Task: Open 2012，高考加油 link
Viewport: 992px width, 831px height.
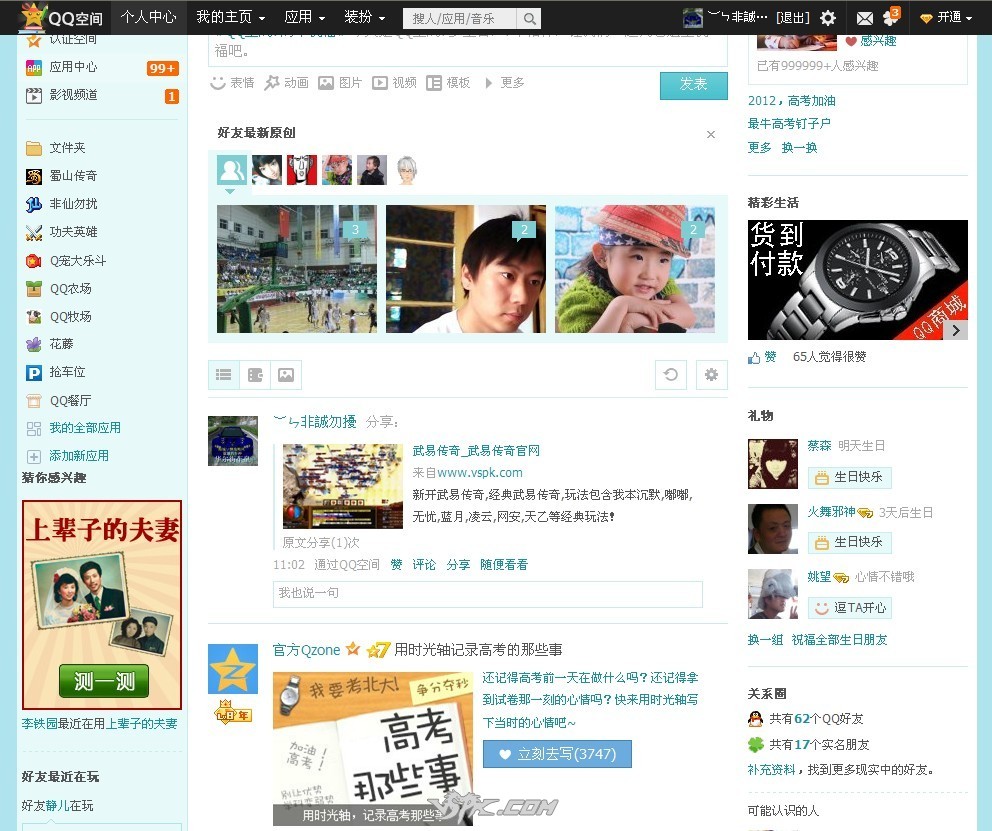Action: [x=791, y=101]
